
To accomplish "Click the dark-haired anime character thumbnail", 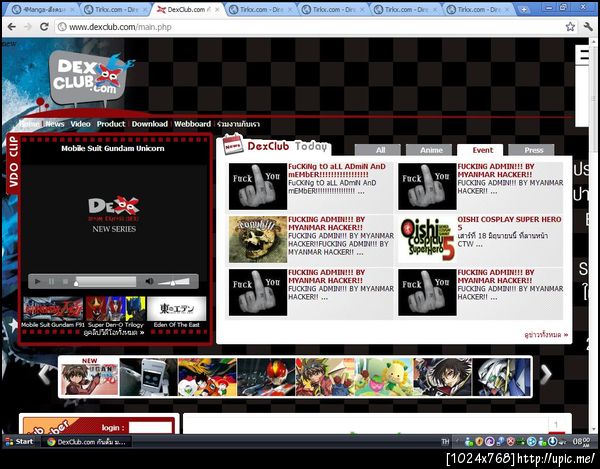I will tap(442, 377).
